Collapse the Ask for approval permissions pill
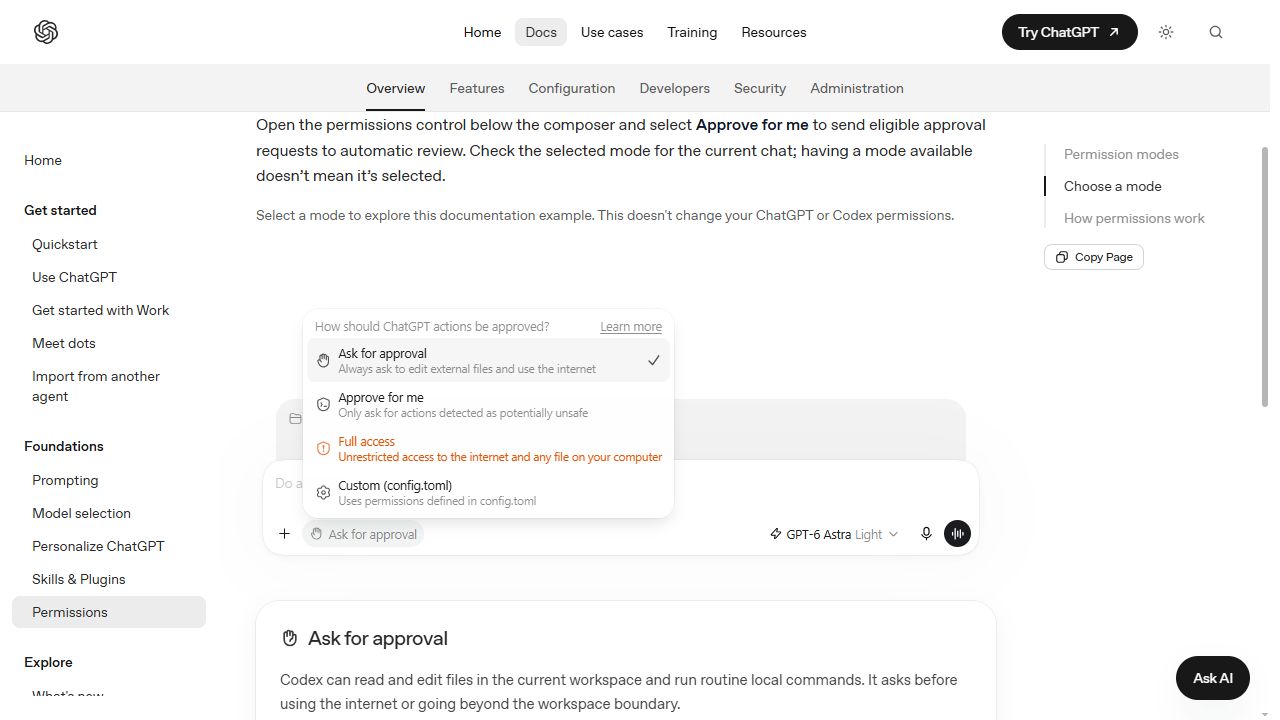 [363, 534]
